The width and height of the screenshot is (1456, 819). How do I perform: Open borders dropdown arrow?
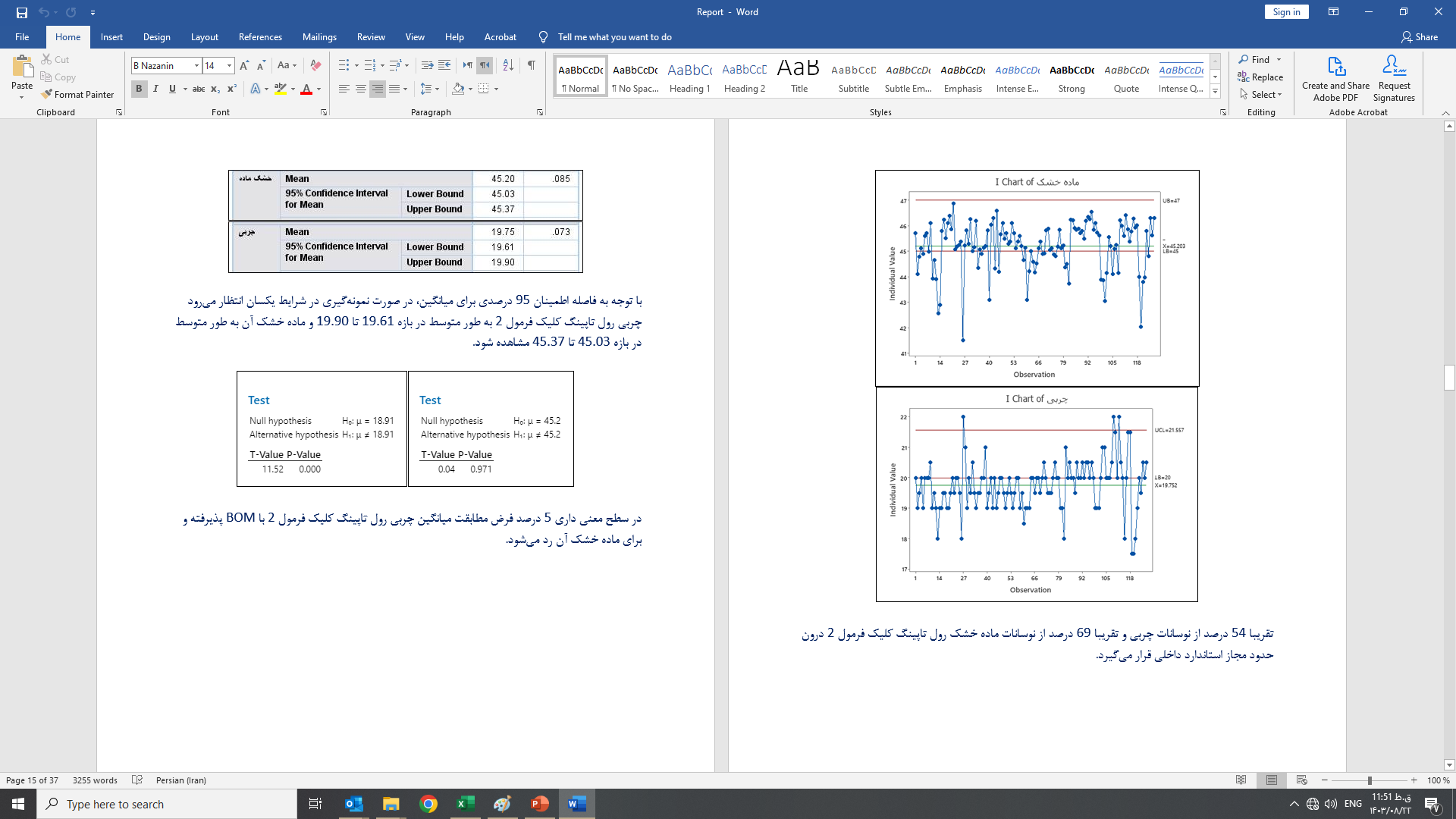tap(497, 89)
